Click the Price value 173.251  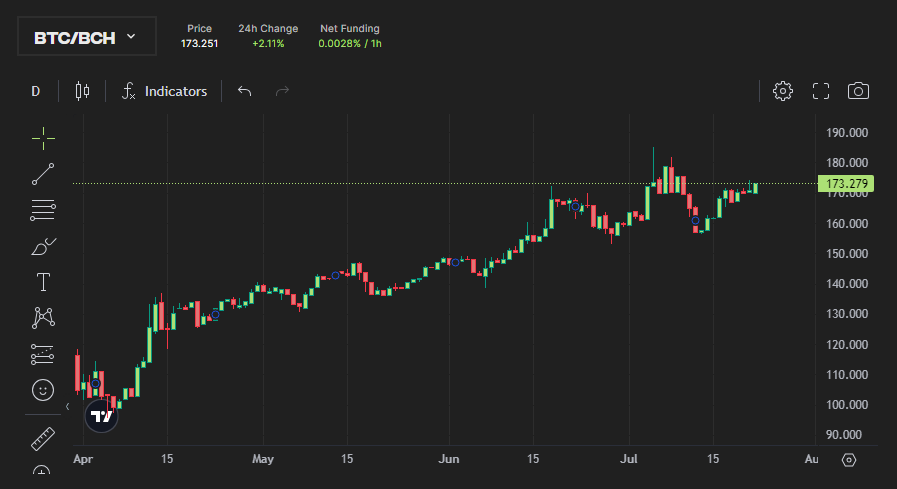tap(199, 43)
